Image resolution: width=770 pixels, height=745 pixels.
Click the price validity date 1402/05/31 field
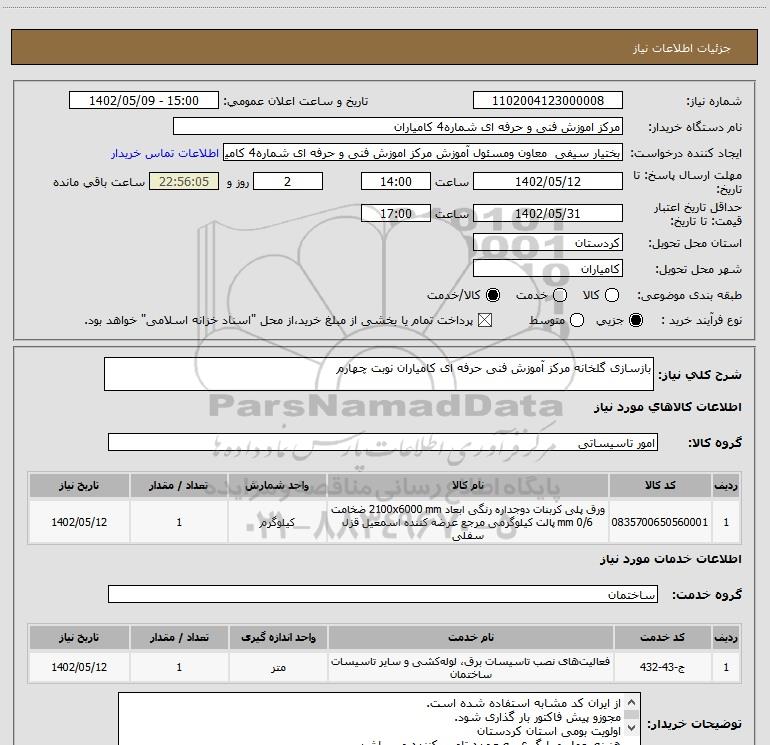(548, 213)
